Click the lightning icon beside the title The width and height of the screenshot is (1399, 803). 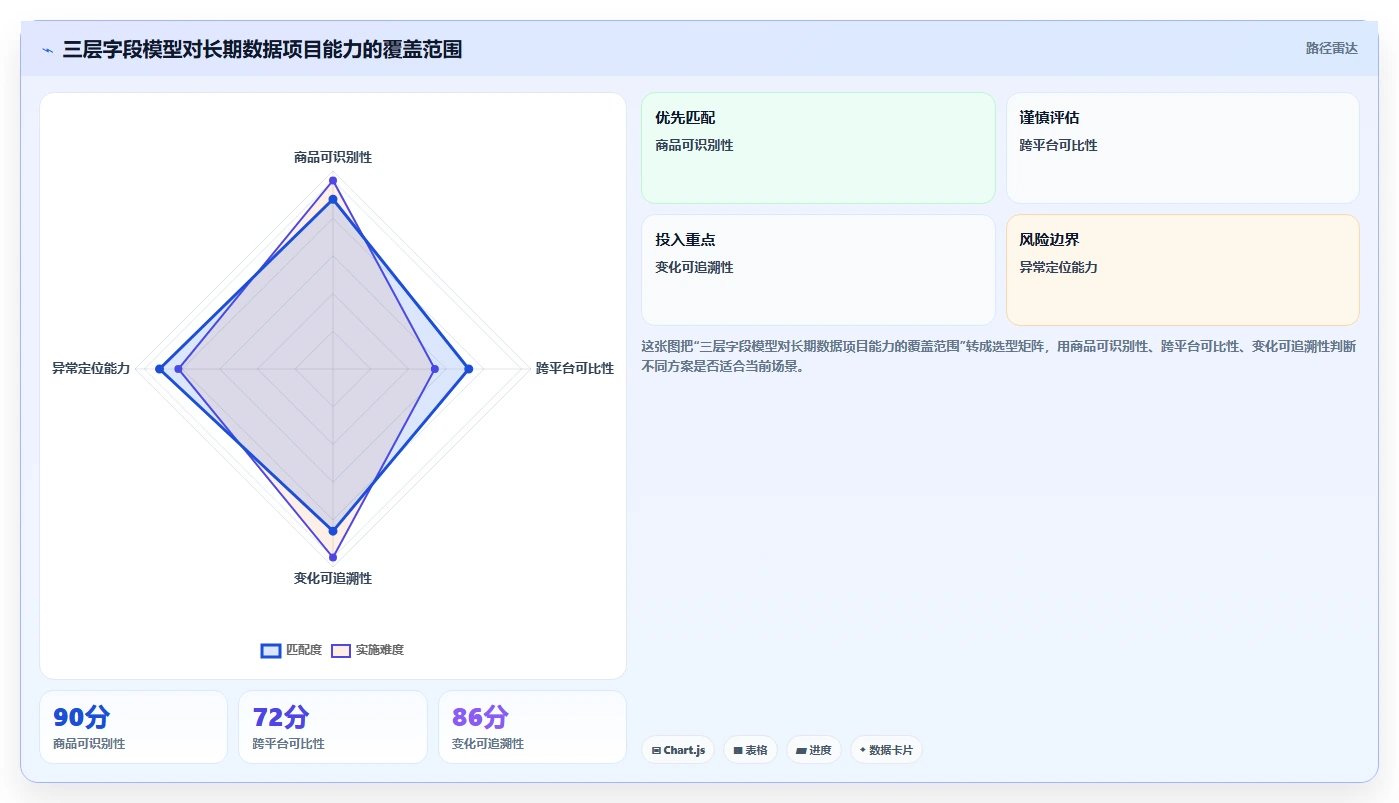coord(47,50)
